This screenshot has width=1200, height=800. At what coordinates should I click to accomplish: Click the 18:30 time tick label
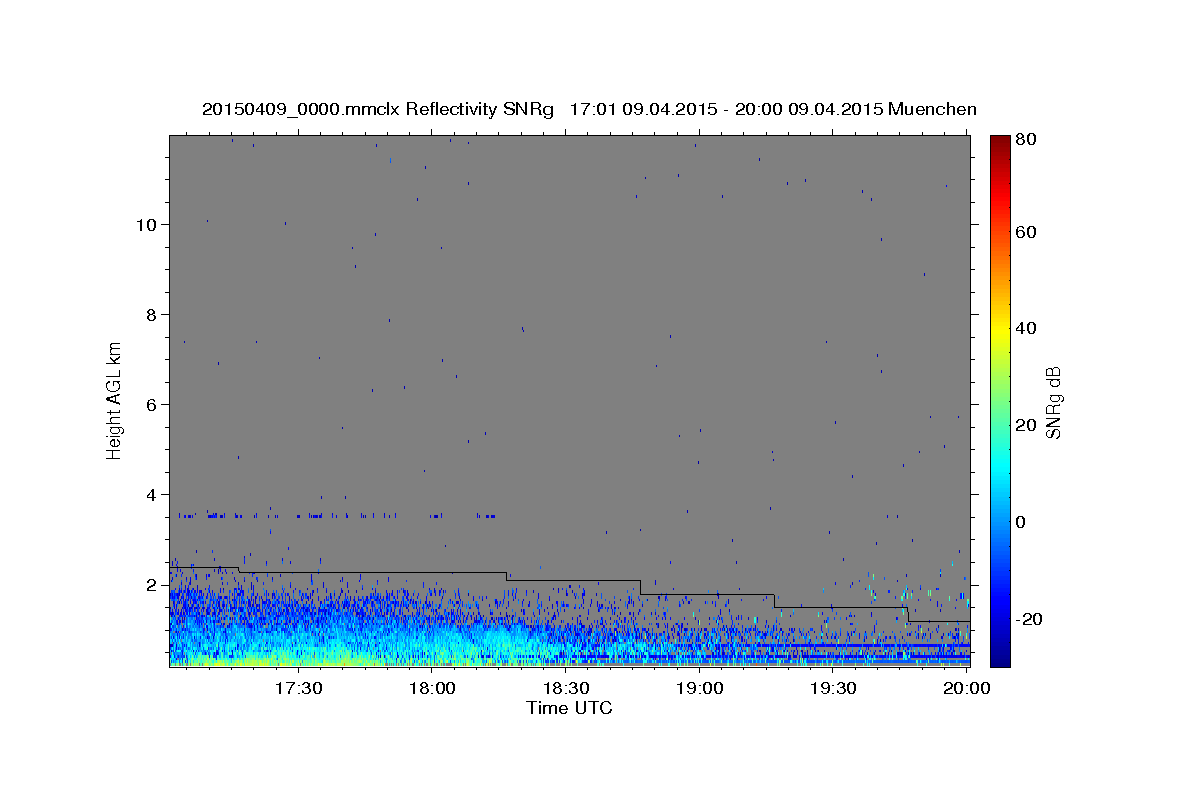(x=565, y=688)
